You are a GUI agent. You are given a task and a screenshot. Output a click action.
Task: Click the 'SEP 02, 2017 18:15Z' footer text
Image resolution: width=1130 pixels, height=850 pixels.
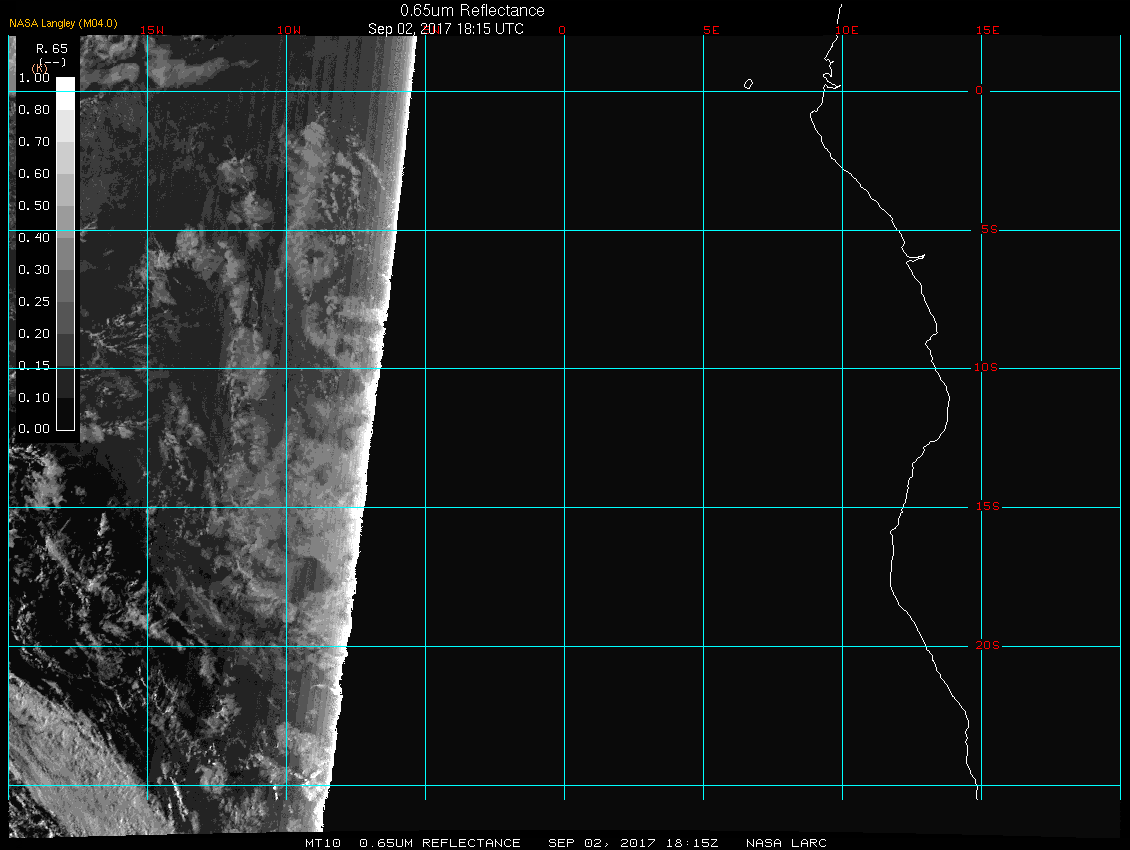coord(633,843)
